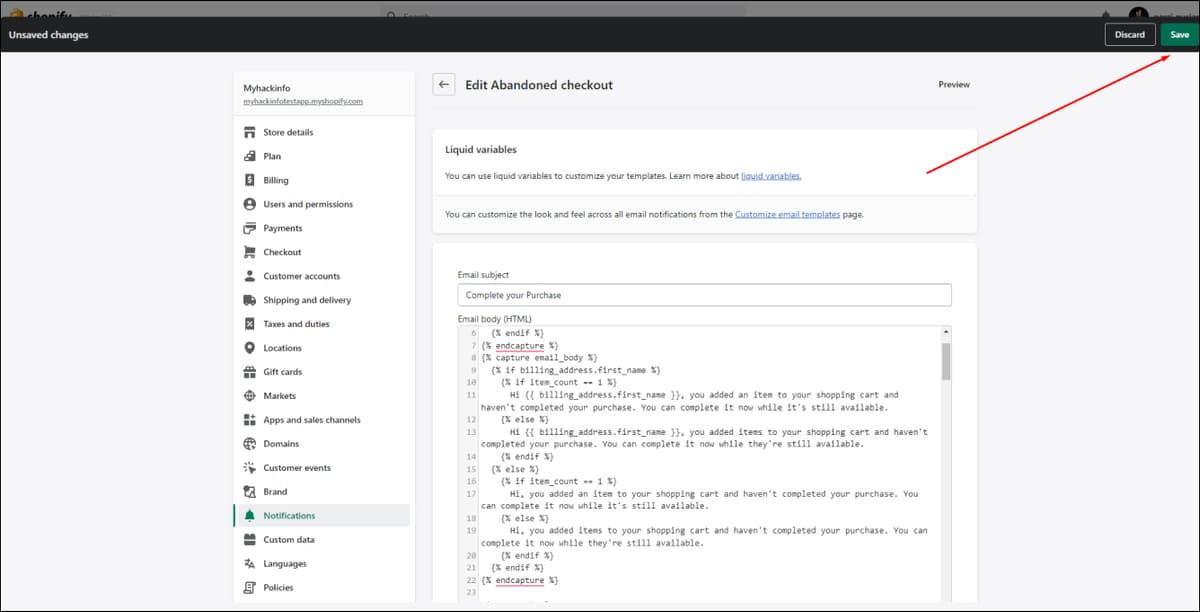1200x612 pixels.
Task: Click the Policies document icon
Action: 250,588
